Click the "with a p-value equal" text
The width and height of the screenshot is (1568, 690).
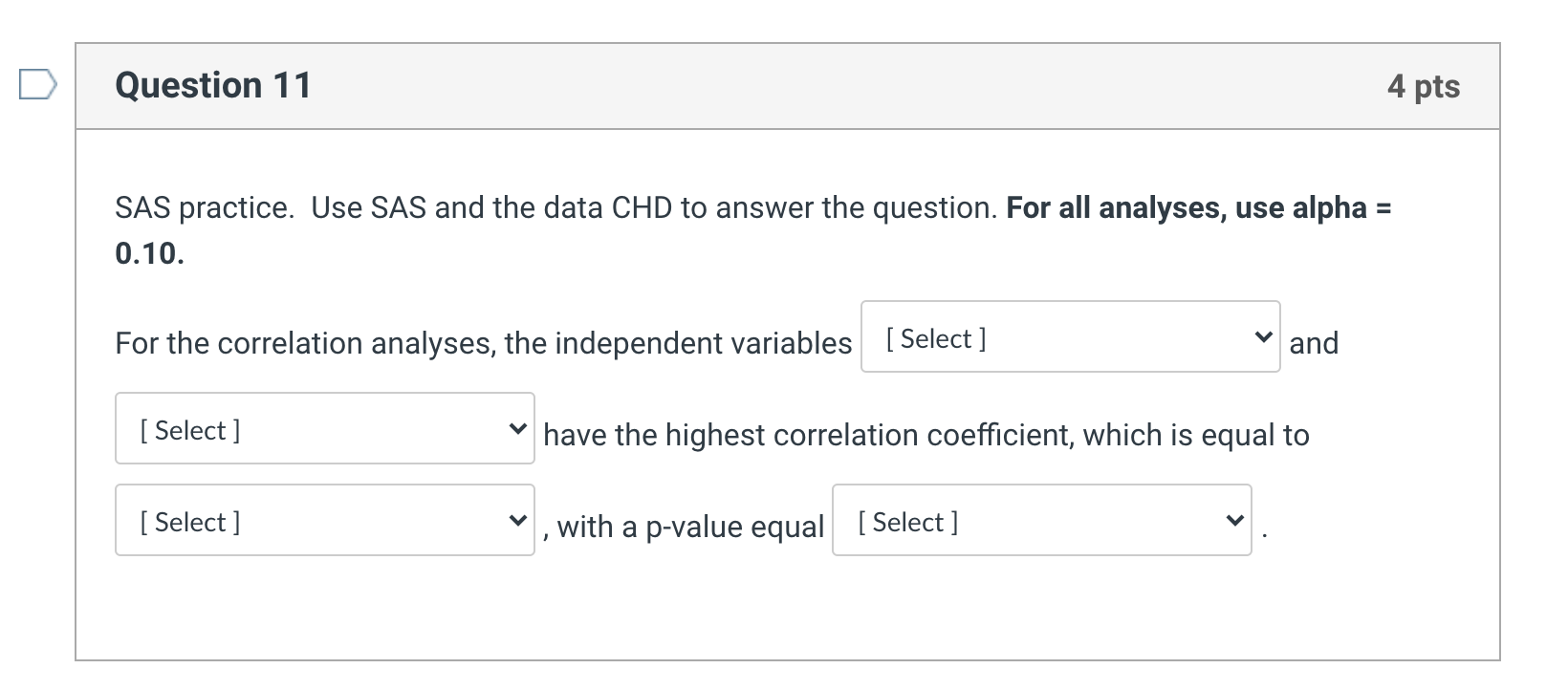(x=689, y=527)
